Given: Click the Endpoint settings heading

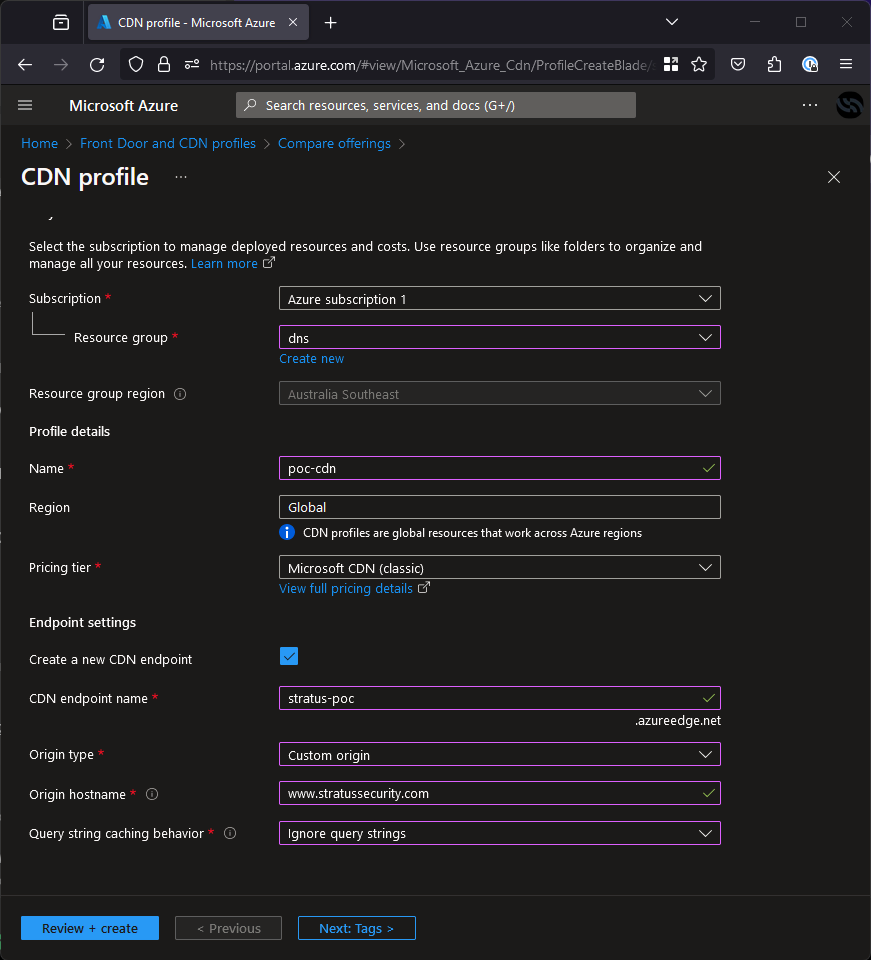Looking at the screenshot, I should click(x=83, y=623).
